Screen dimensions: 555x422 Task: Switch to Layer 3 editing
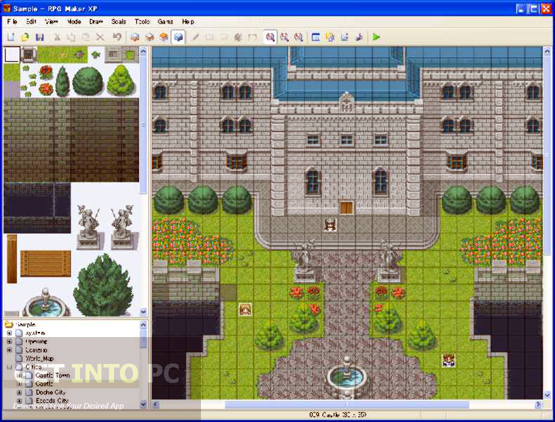(164, 37)
